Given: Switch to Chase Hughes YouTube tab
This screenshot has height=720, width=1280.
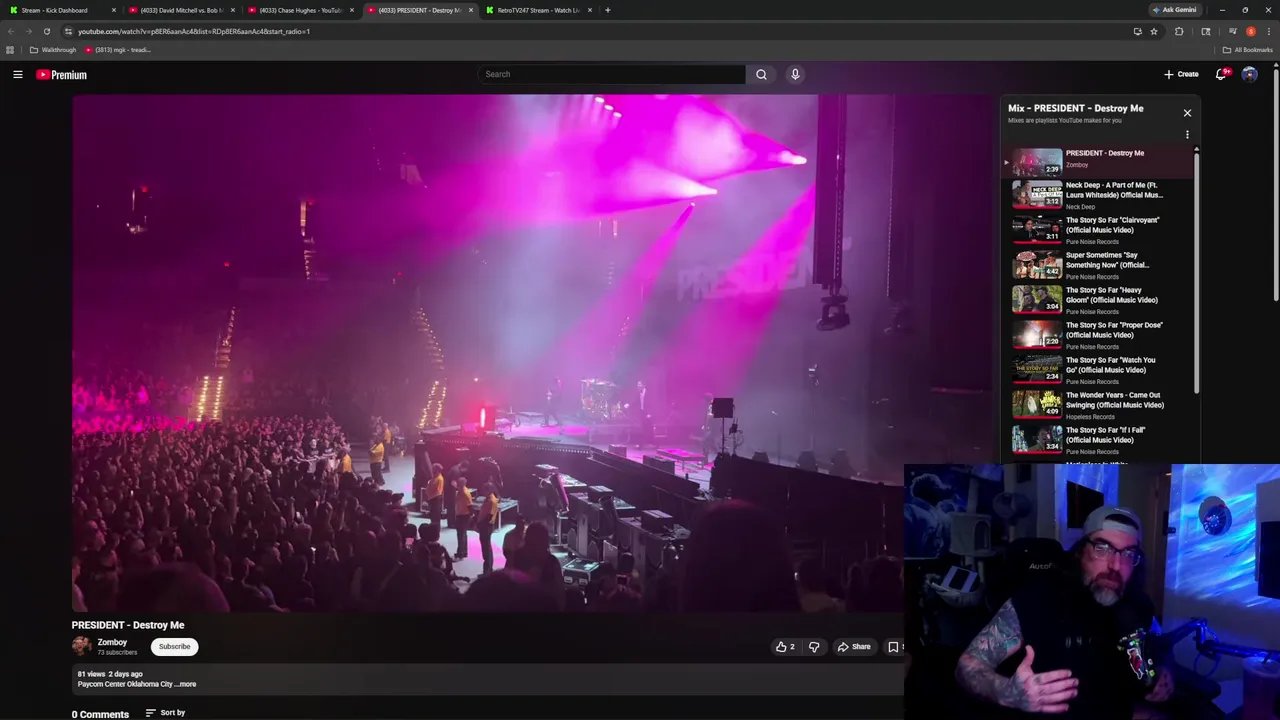Looking at the screenshot, I should pyautogui.click(x=299, y=10).
